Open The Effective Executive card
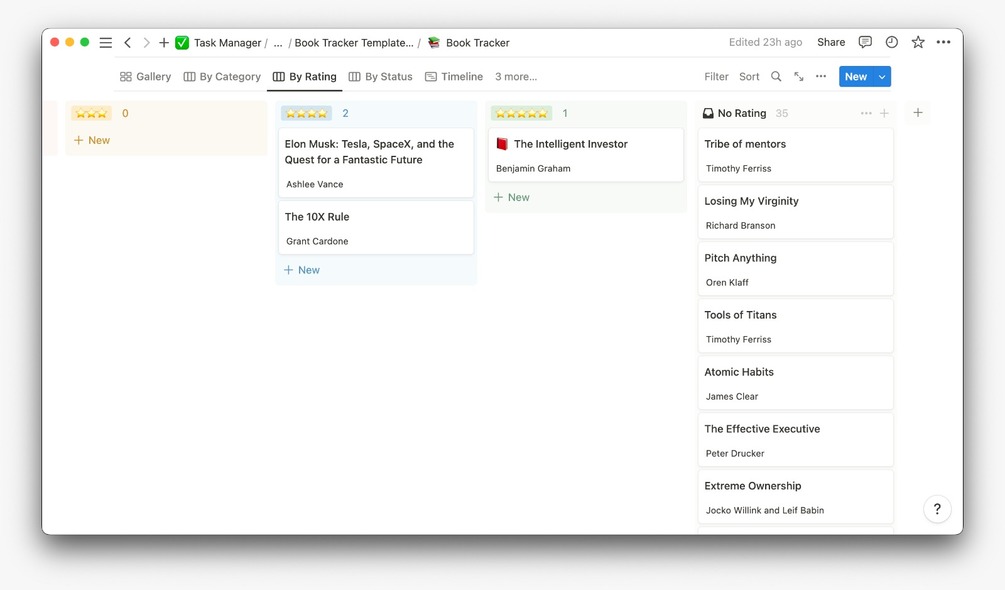 [x=795, y=440]
